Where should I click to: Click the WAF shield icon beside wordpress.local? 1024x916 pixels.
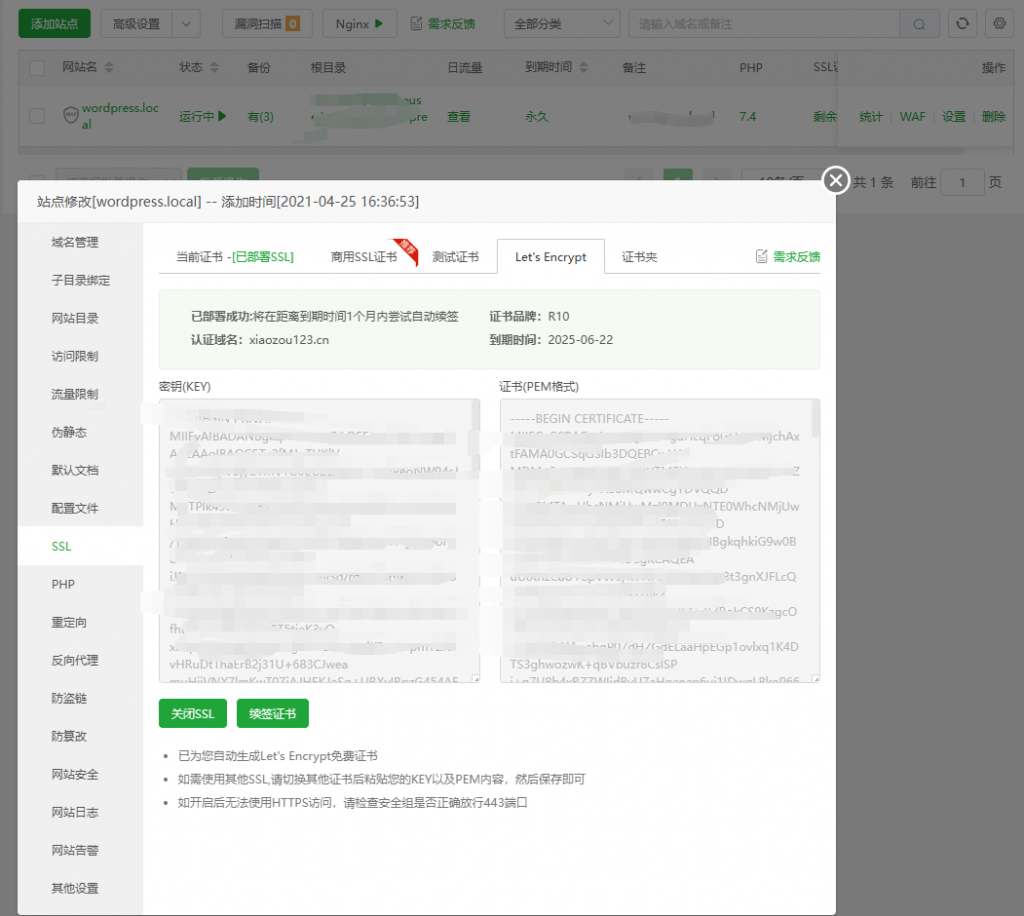coord(71,116)
